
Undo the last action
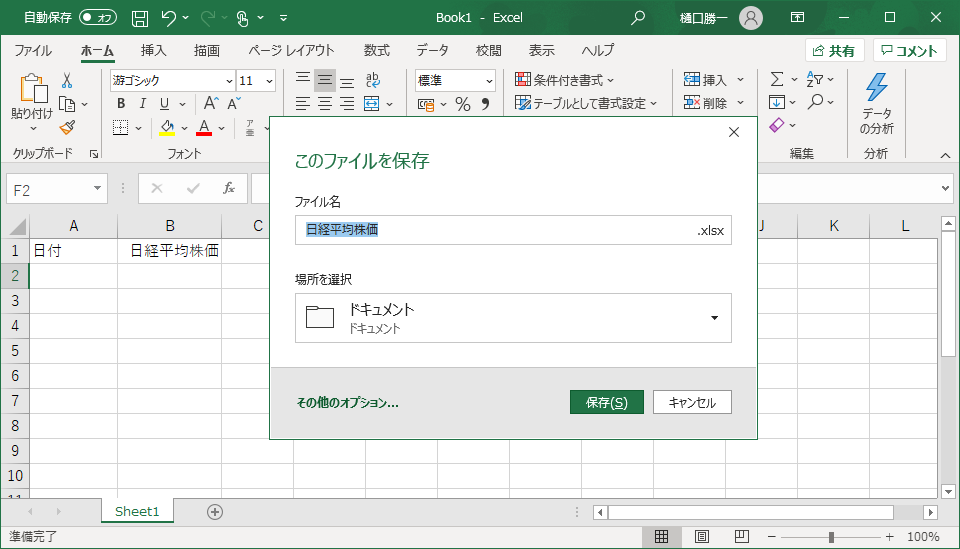(x=169, y=18)
